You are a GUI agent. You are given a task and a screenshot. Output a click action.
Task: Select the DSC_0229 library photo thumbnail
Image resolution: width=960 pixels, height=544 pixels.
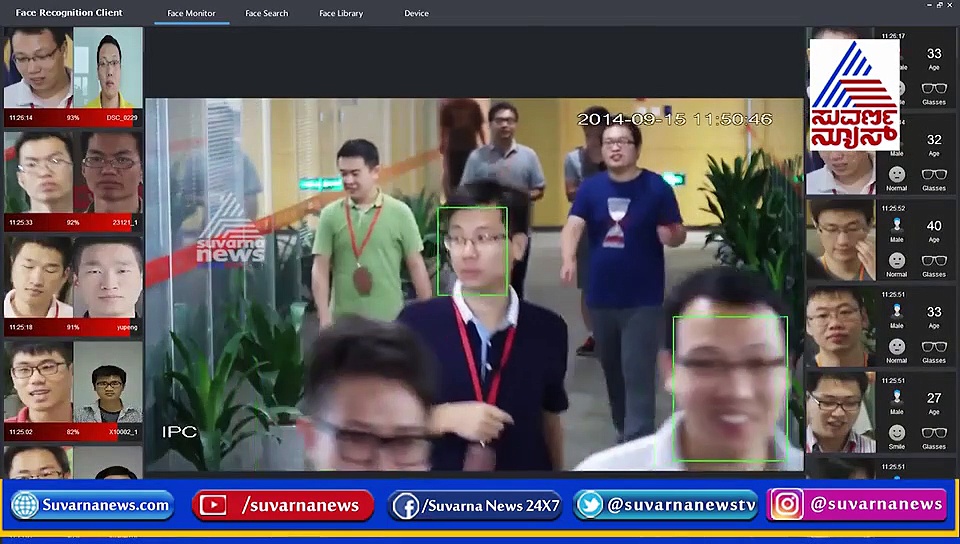click(108, 68)
